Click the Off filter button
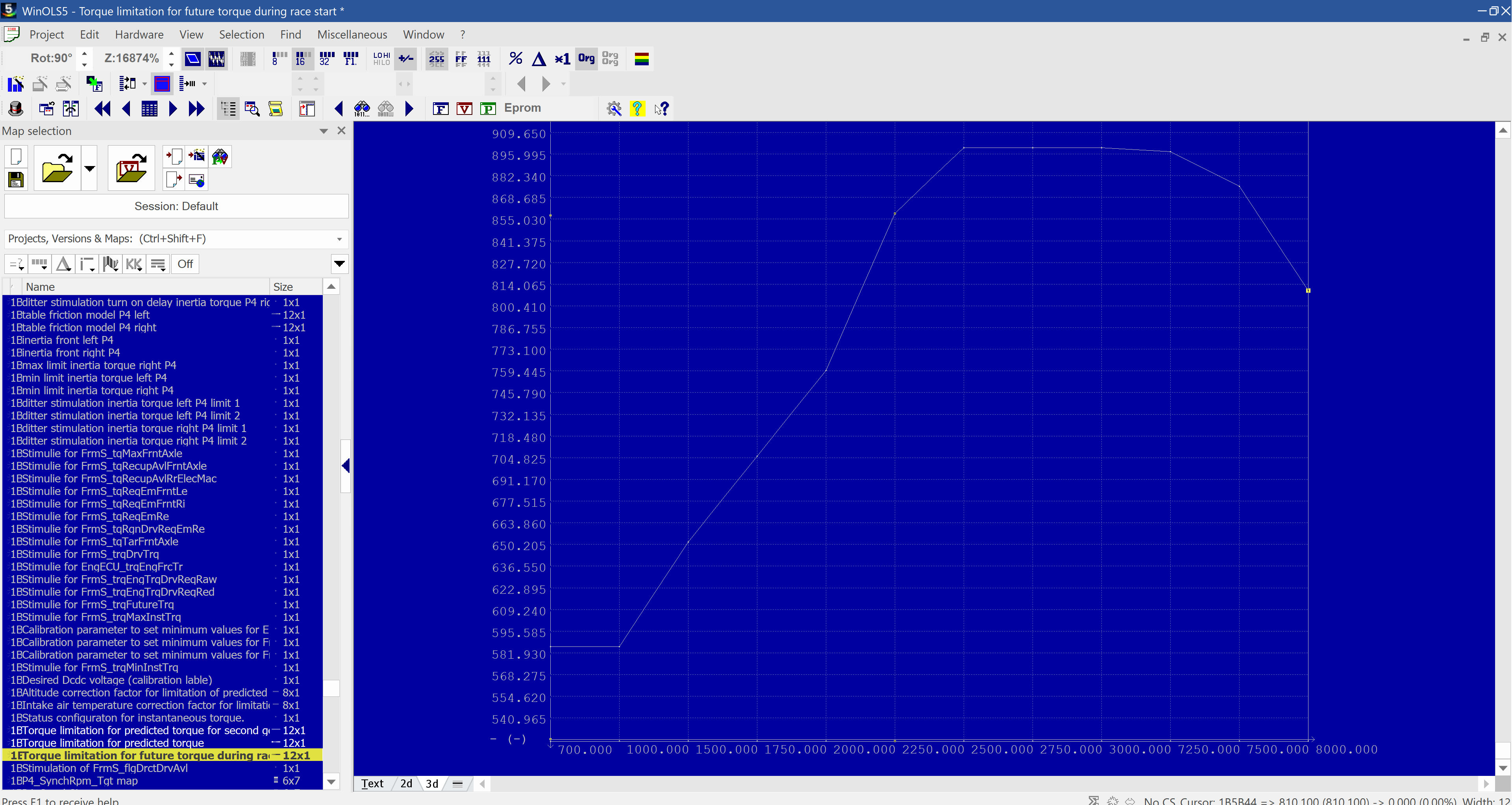The width and height of the screenshot is (1512, 805). [x=185, y=264]
